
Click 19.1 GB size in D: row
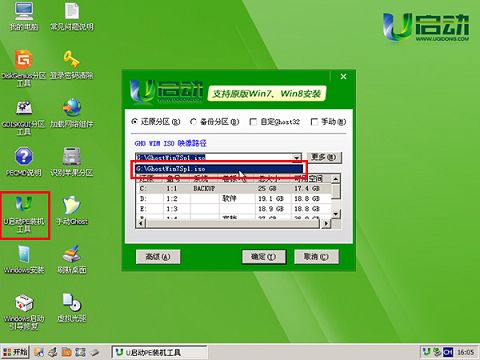tap(271, 199)
